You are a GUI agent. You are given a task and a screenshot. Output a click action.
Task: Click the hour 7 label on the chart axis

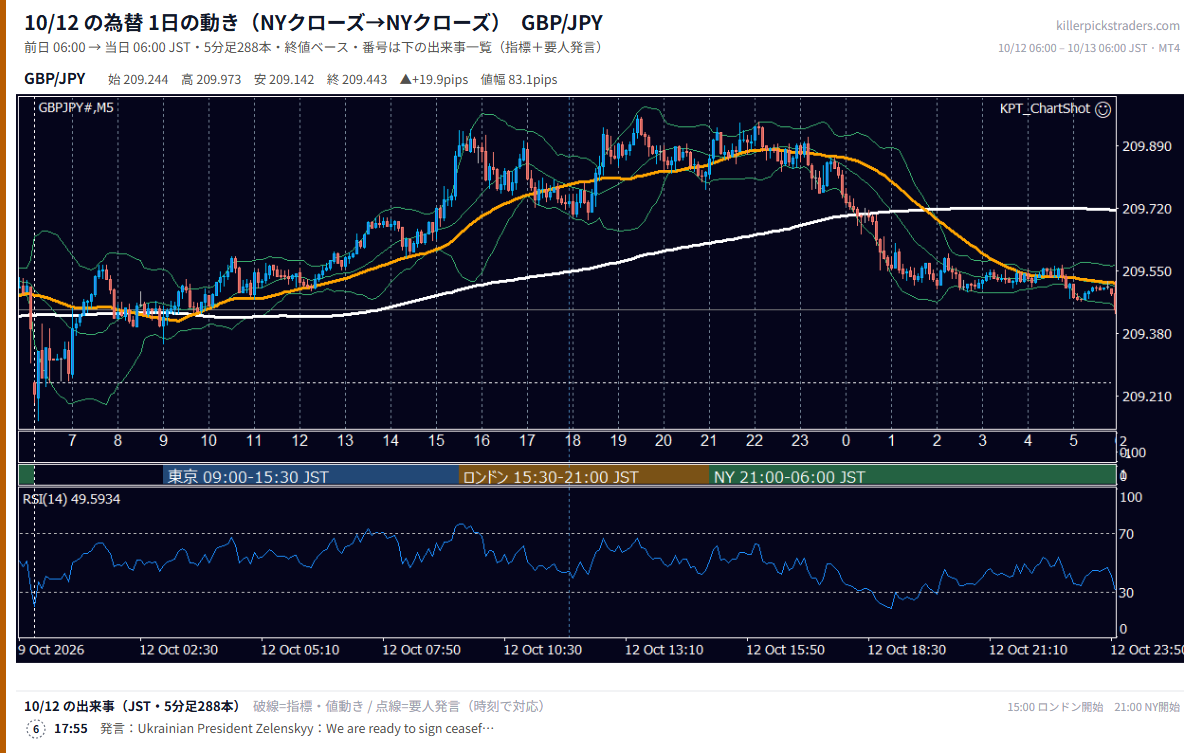(72, 441)
